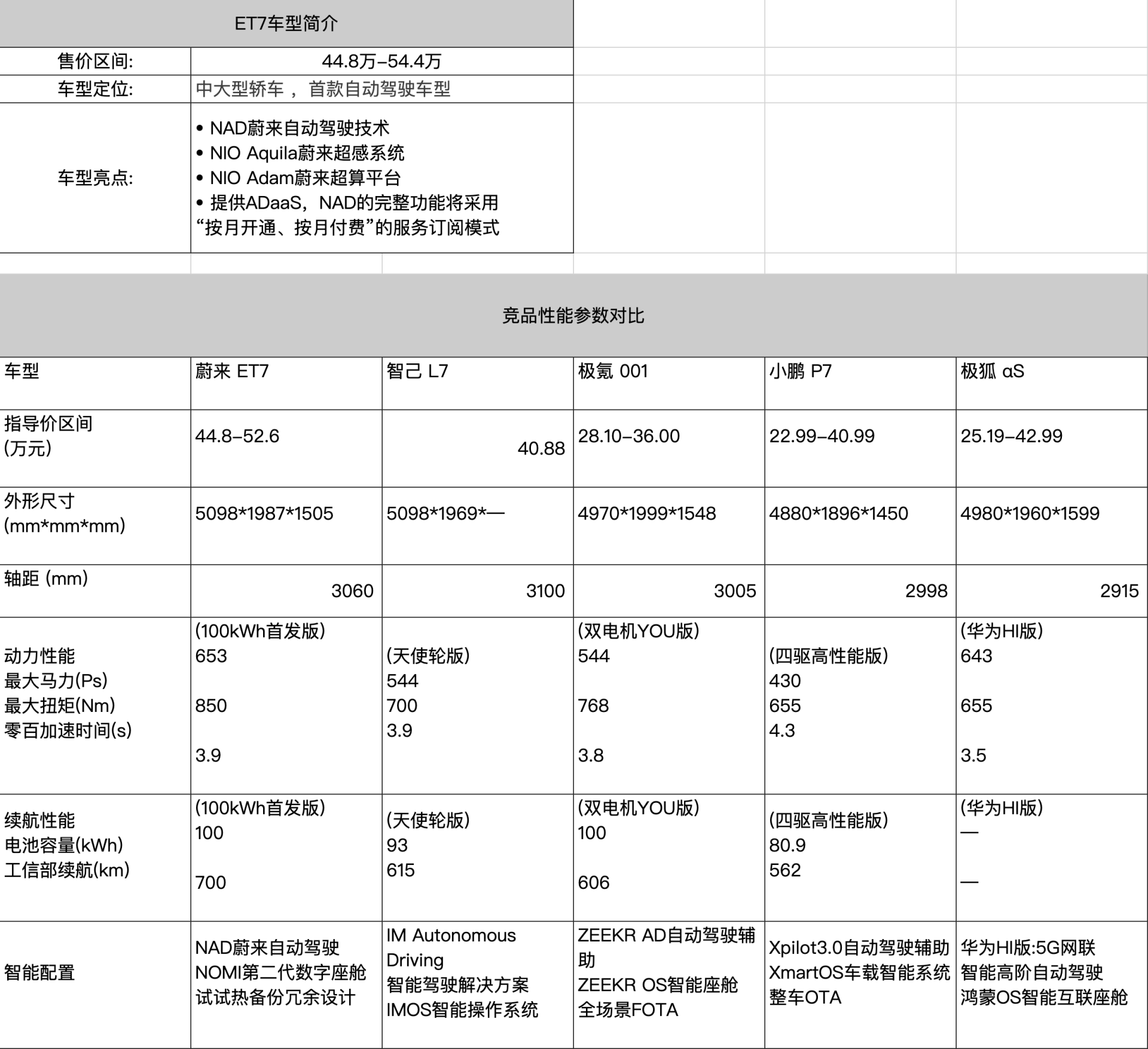The image size is (1148, 1049).
Task: Select ET7 range cell with 700 km
Action: [286, 858]
